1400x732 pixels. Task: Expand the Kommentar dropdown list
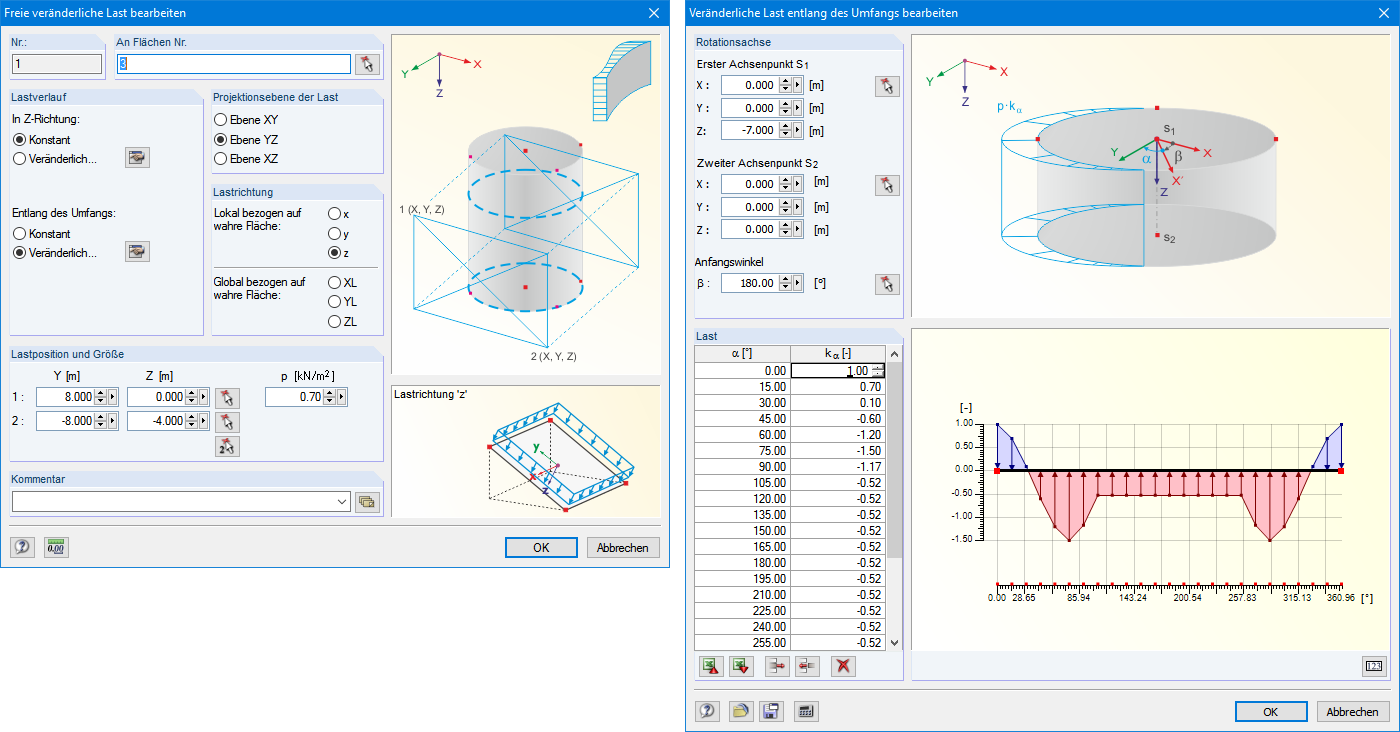tap(343, 502)
